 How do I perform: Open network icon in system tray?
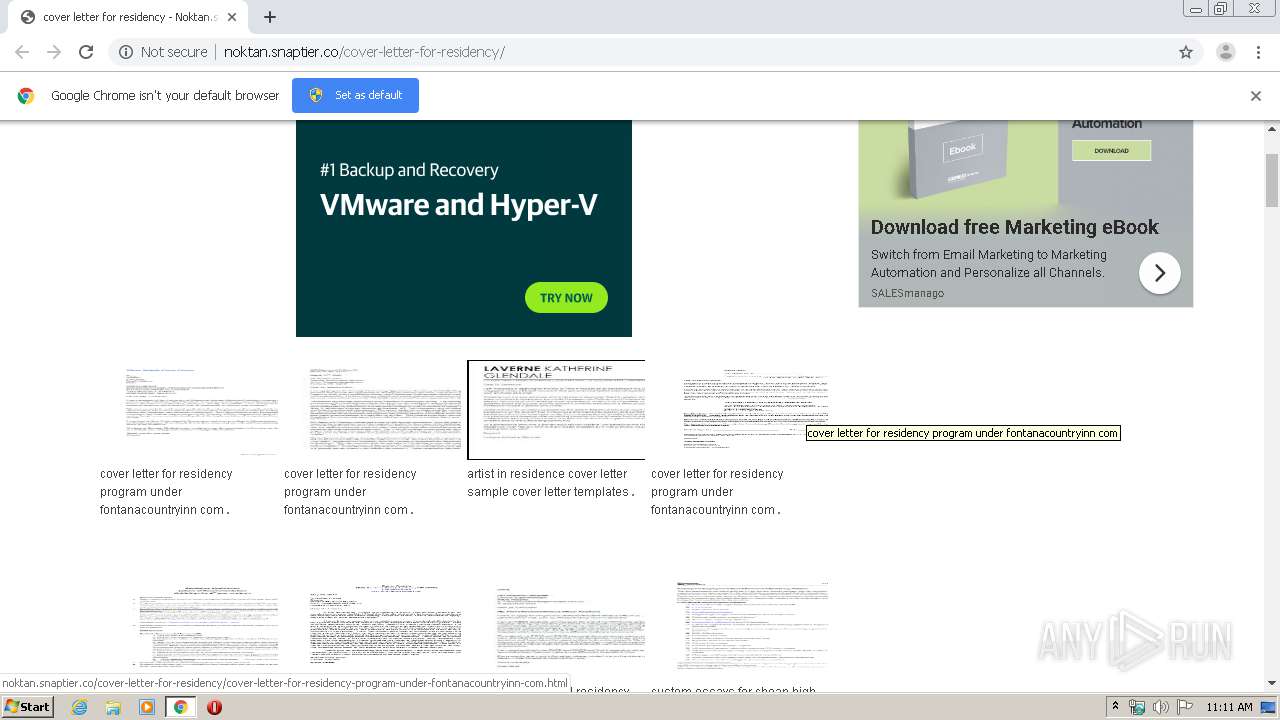coord(1137,707)
